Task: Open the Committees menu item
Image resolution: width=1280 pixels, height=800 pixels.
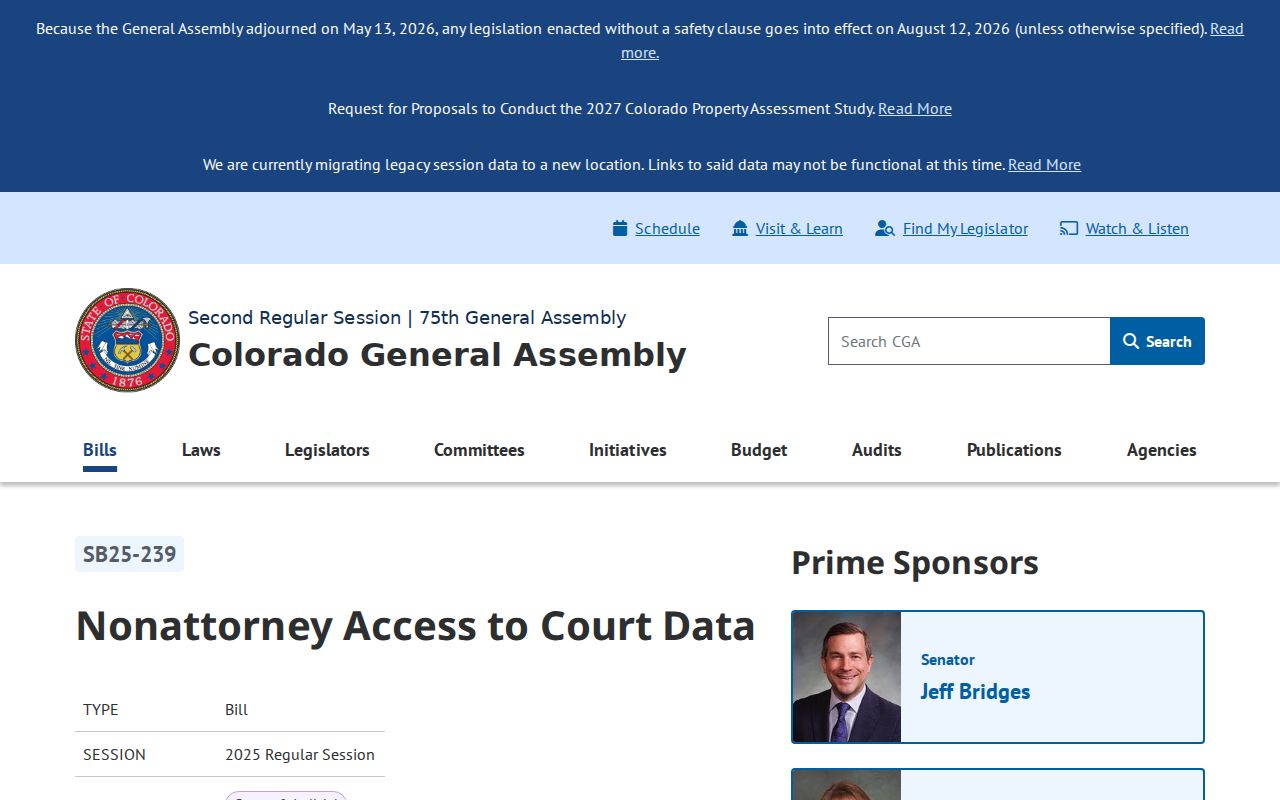Action: pos(479,450)
